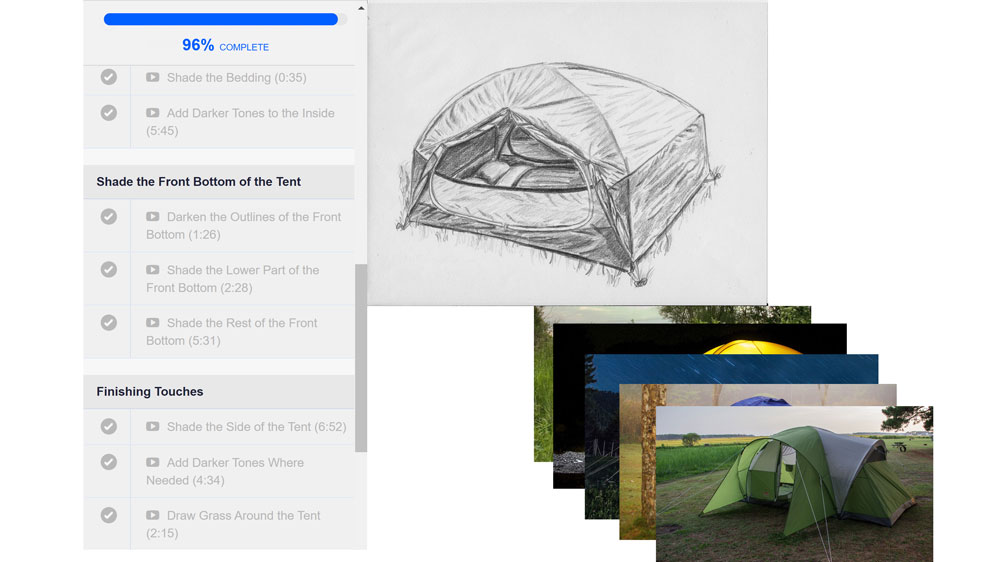Click video icon beside Shade the Side of the Tent
This screenshot has width=1000, height=562.
pyautogui.click(x=152, y=427)
